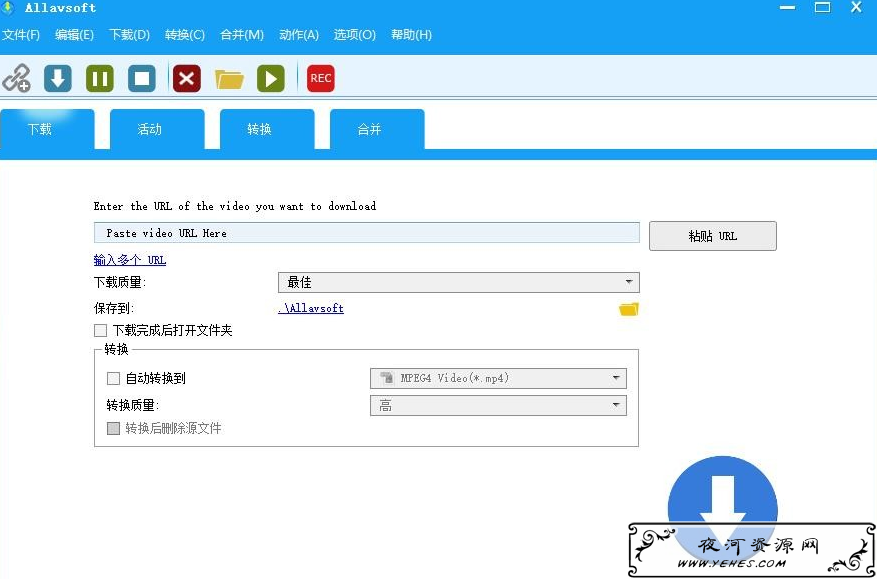Switch to the 转换 tab
The image size is (877, 579).
[267, 129]
